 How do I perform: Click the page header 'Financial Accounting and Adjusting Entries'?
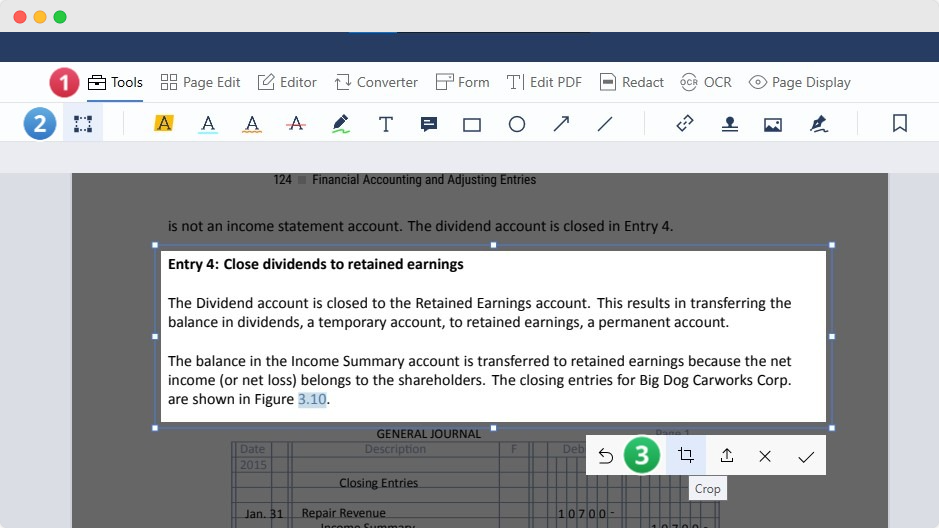click(424, 180)
